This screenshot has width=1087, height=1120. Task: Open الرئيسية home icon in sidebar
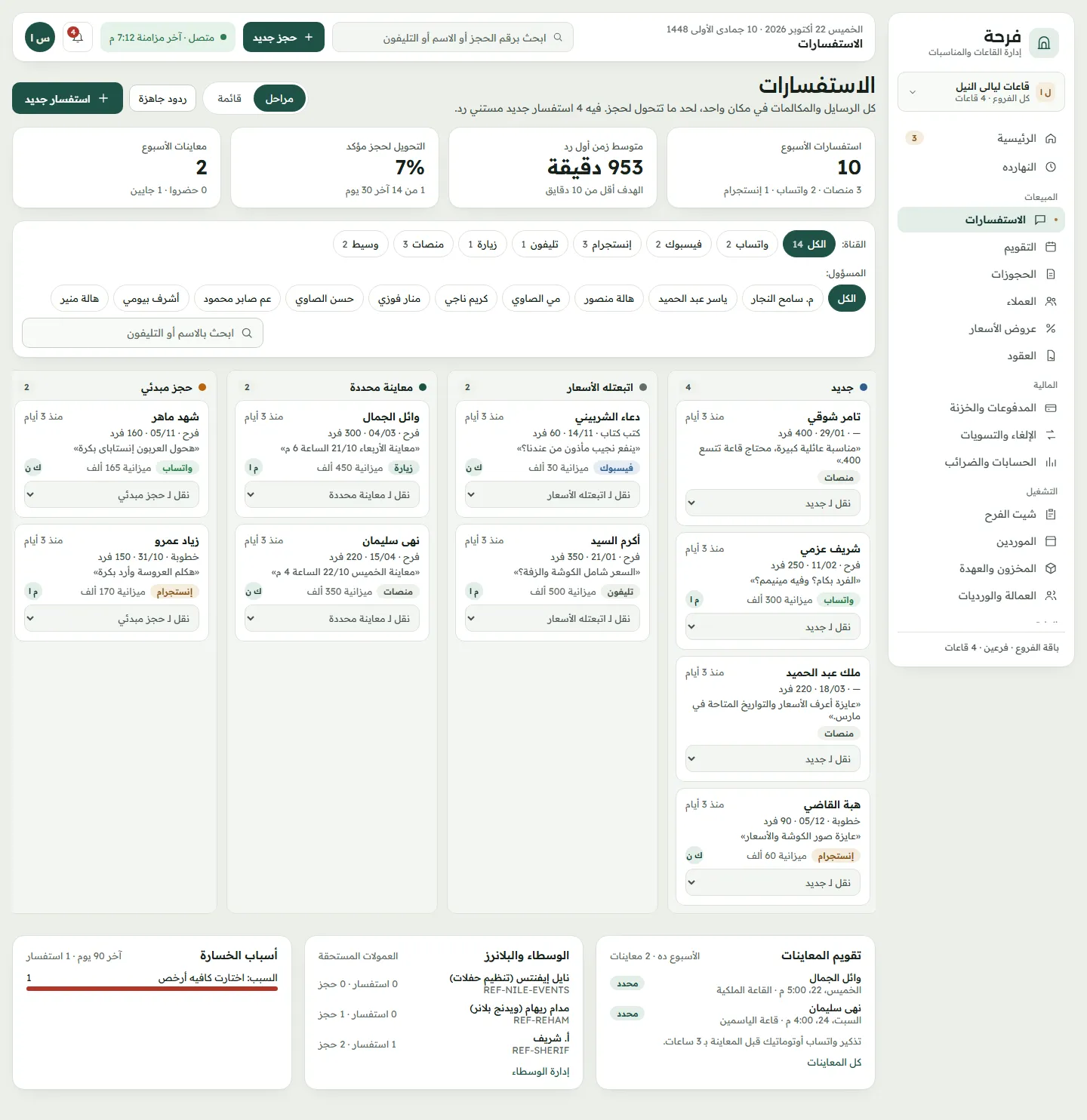tap(1051, 139)
